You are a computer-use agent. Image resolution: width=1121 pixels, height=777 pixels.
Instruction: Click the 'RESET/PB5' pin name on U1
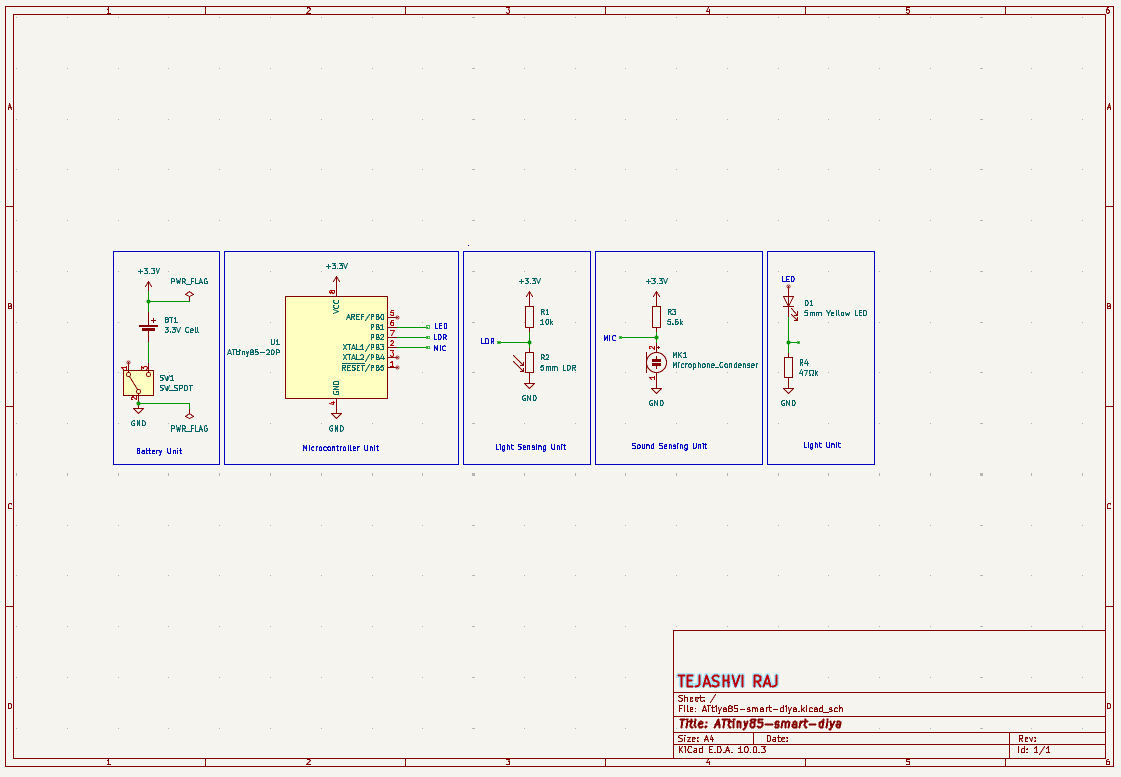(x=362, y=368)
